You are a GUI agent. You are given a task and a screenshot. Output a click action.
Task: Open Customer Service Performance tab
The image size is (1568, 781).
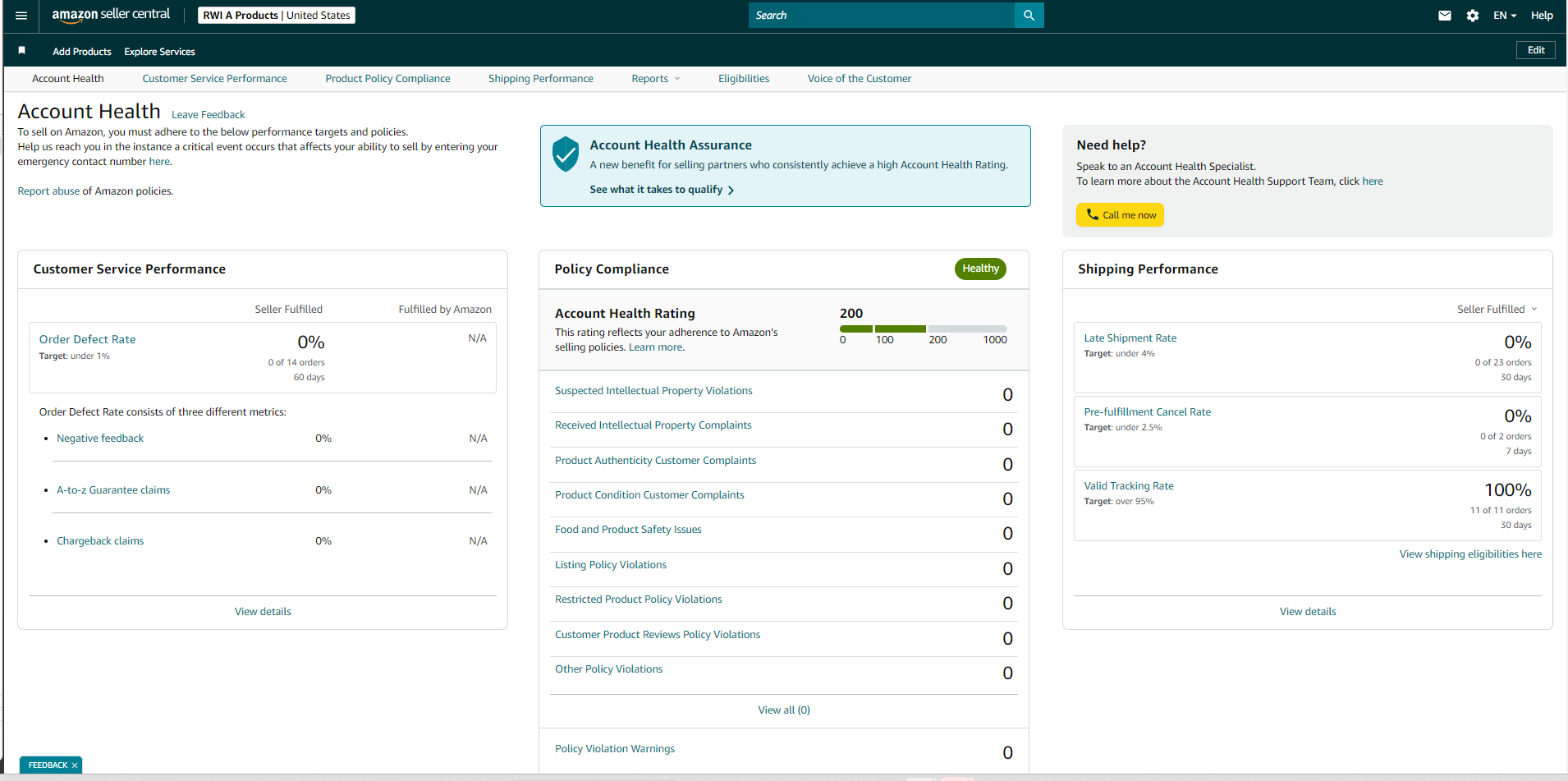point(215,79)
